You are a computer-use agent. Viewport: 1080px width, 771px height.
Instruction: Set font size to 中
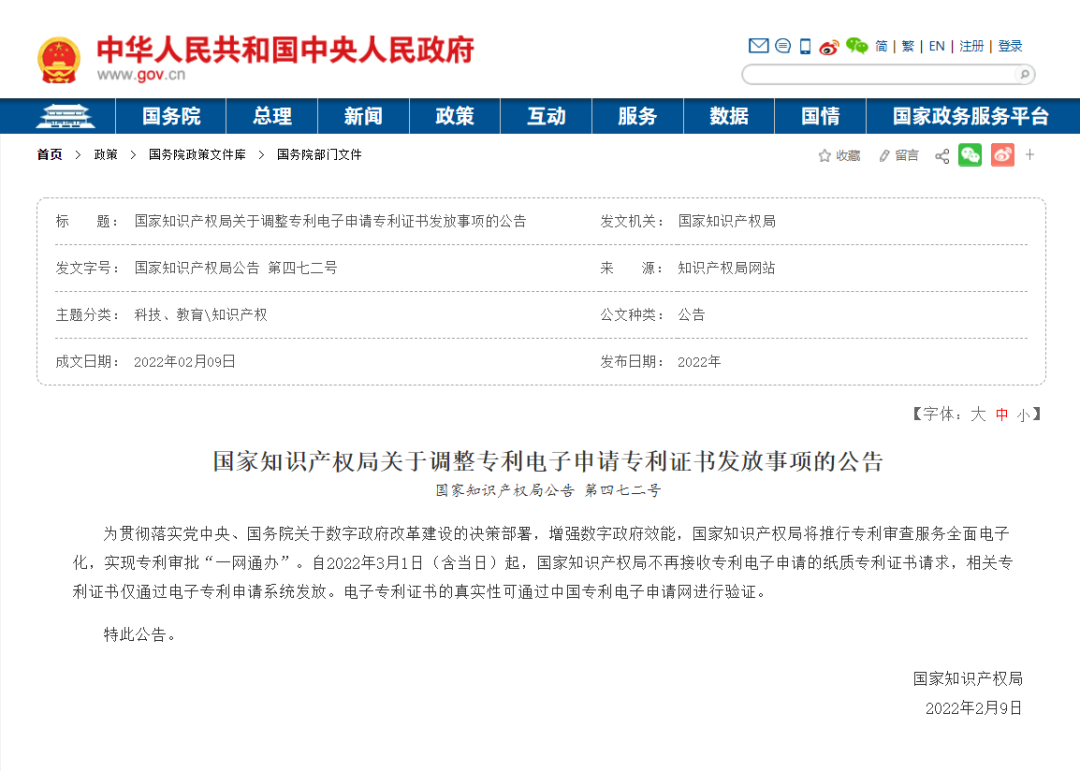point(1002,415)
